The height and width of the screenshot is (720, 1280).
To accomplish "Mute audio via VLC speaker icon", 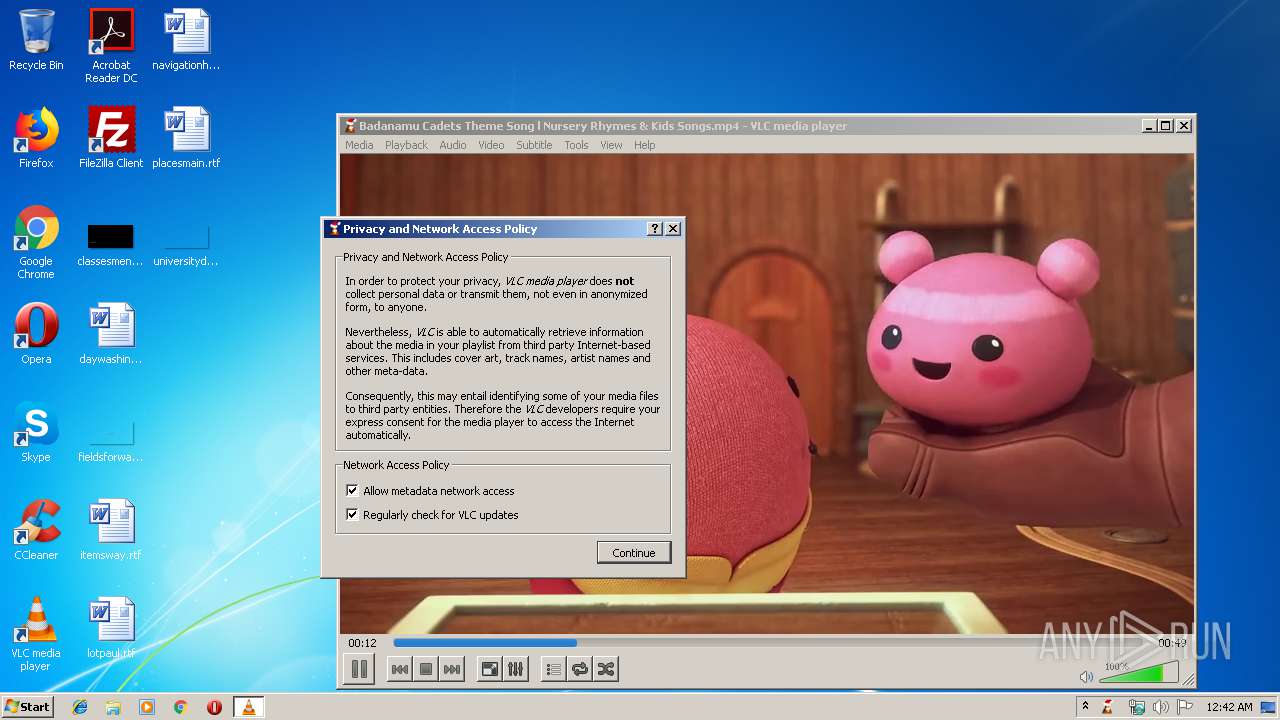I will tap(1087, 677).
